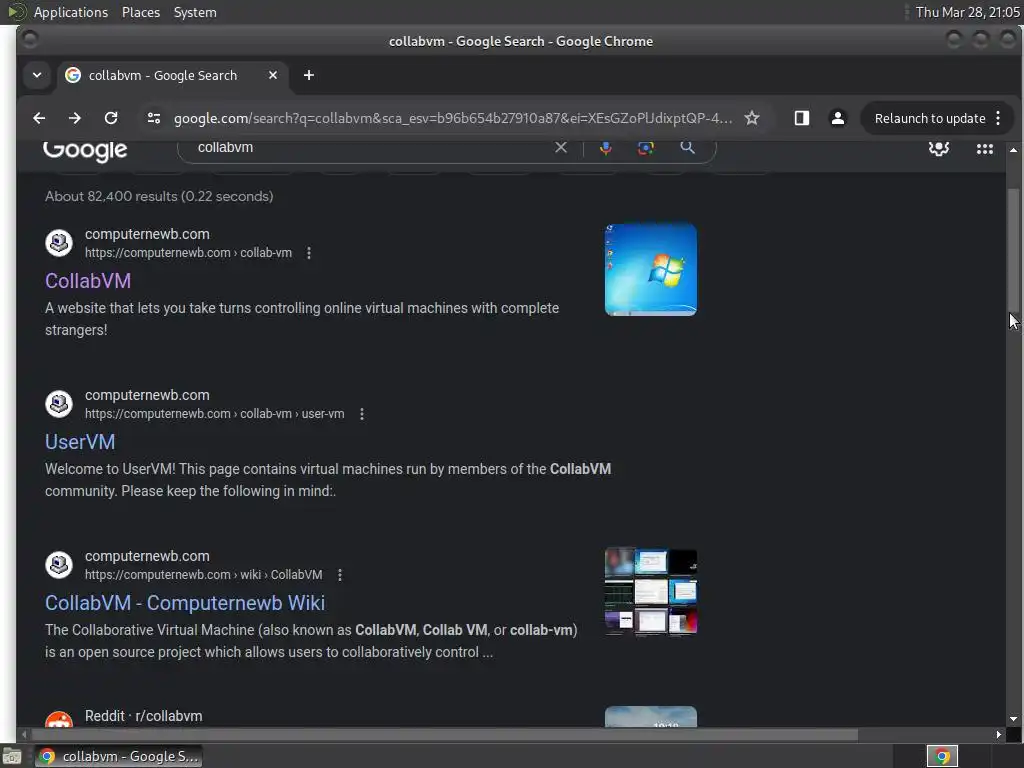The height and width of the screenshot is (768, 1024).
Task: Click URL 'https://computernewb.com › collab-vm › user-vm'
Action: 214,414
